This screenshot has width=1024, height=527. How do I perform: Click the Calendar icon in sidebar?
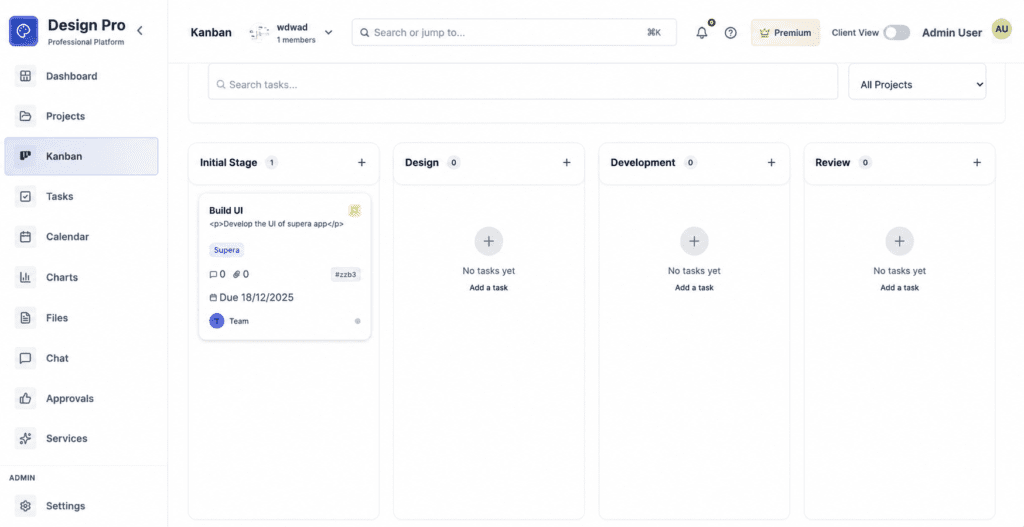click(25, 237)
